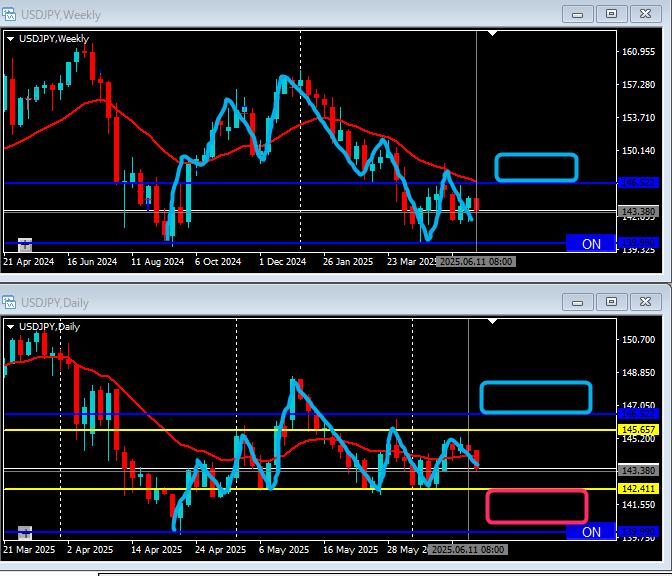The height and width of the screenshot is (576, 672).
Task: Click the 1 Dec 2024 date on Weekly time axis
Action: pyautogui.click(x=282, y=261)
